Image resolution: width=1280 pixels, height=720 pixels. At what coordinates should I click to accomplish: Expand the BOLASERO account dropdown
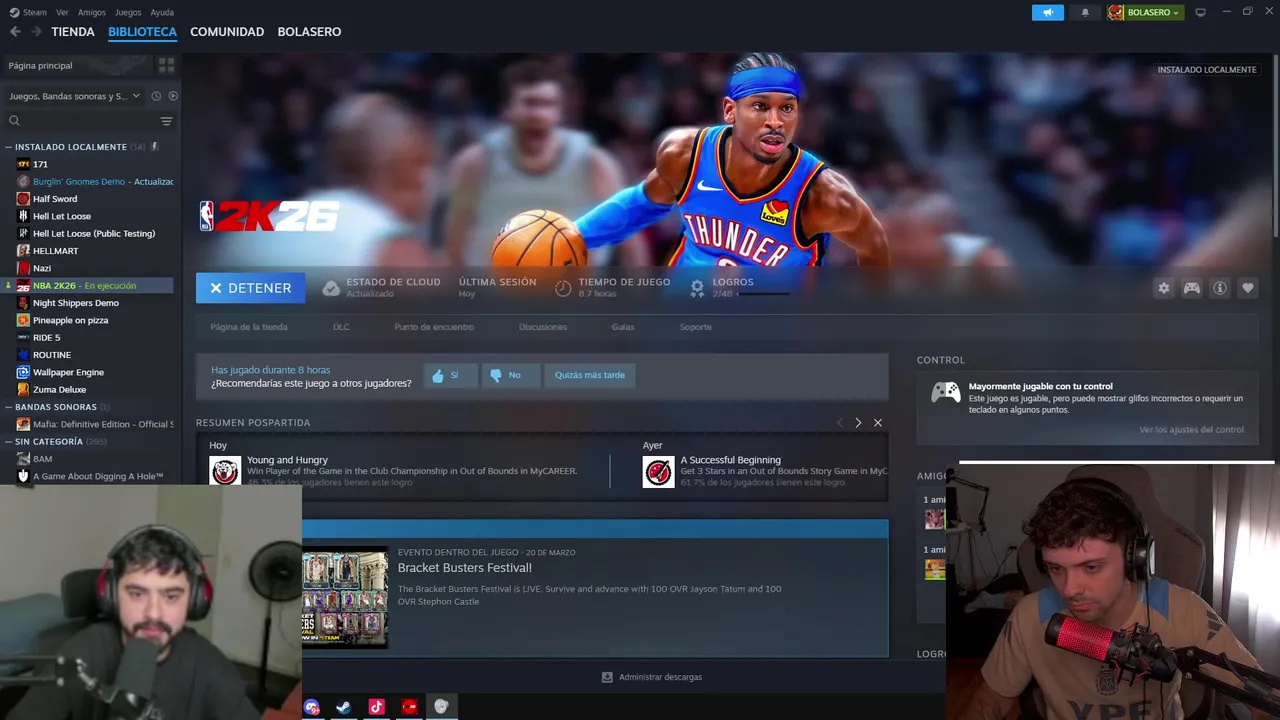(x=1145, y=12)
